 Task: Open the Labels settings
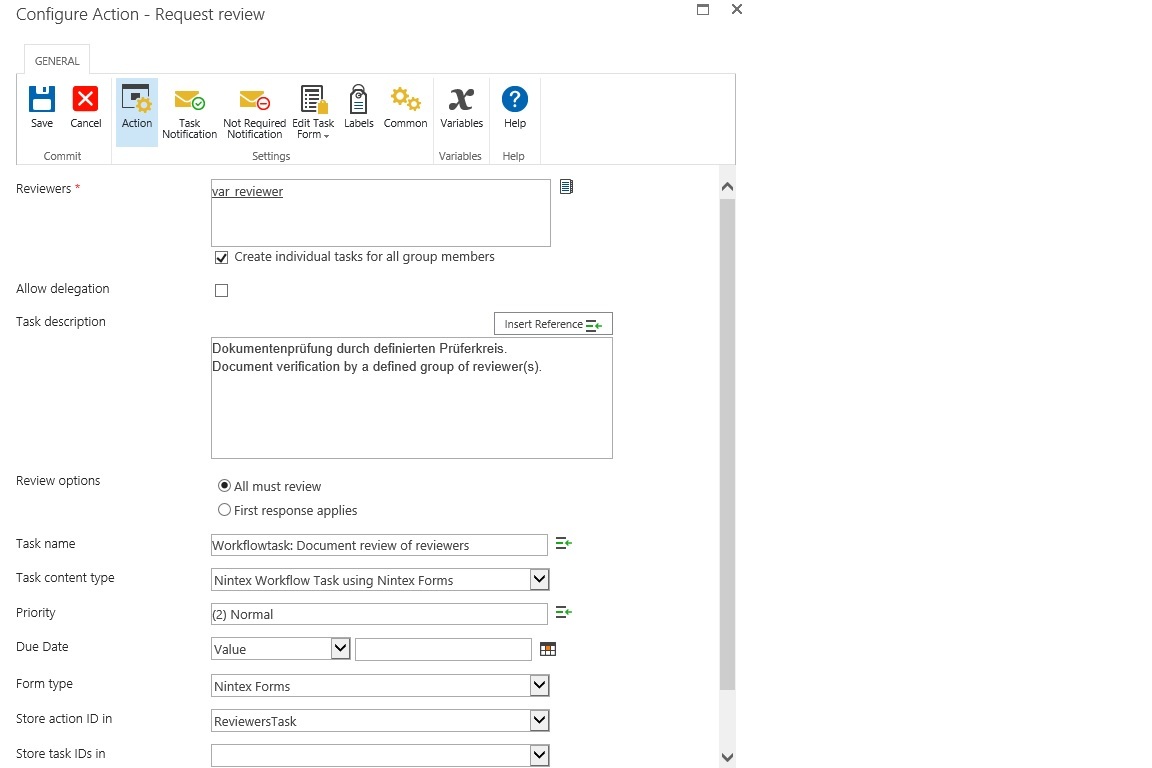[359, 107]
